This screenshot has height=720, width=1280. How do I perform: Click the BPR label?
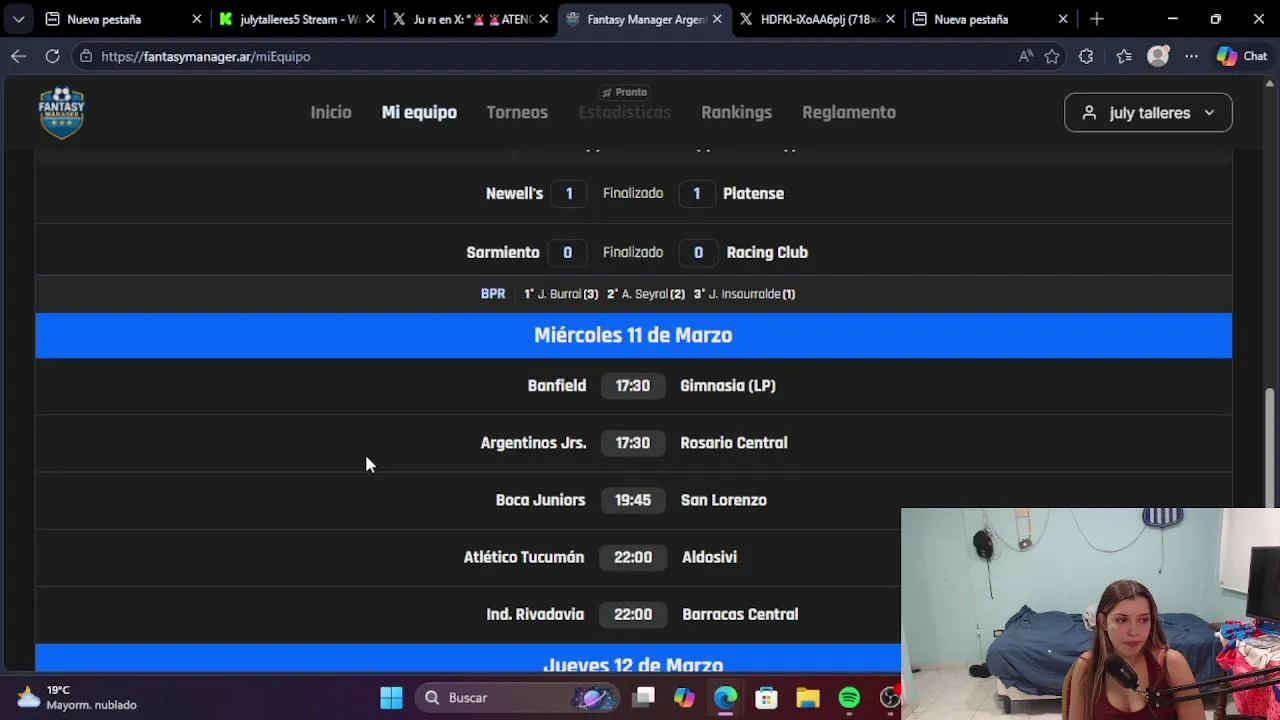tap(493, 294)
